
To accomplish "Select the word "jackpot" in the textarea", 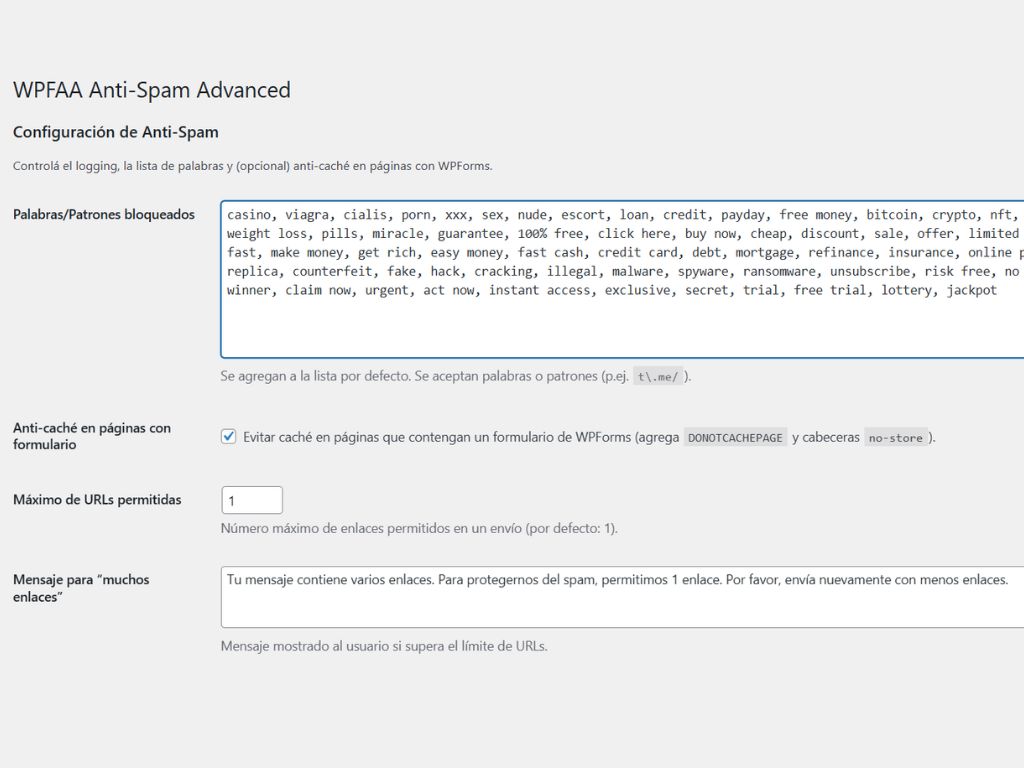I will click(x=972, y=290).
